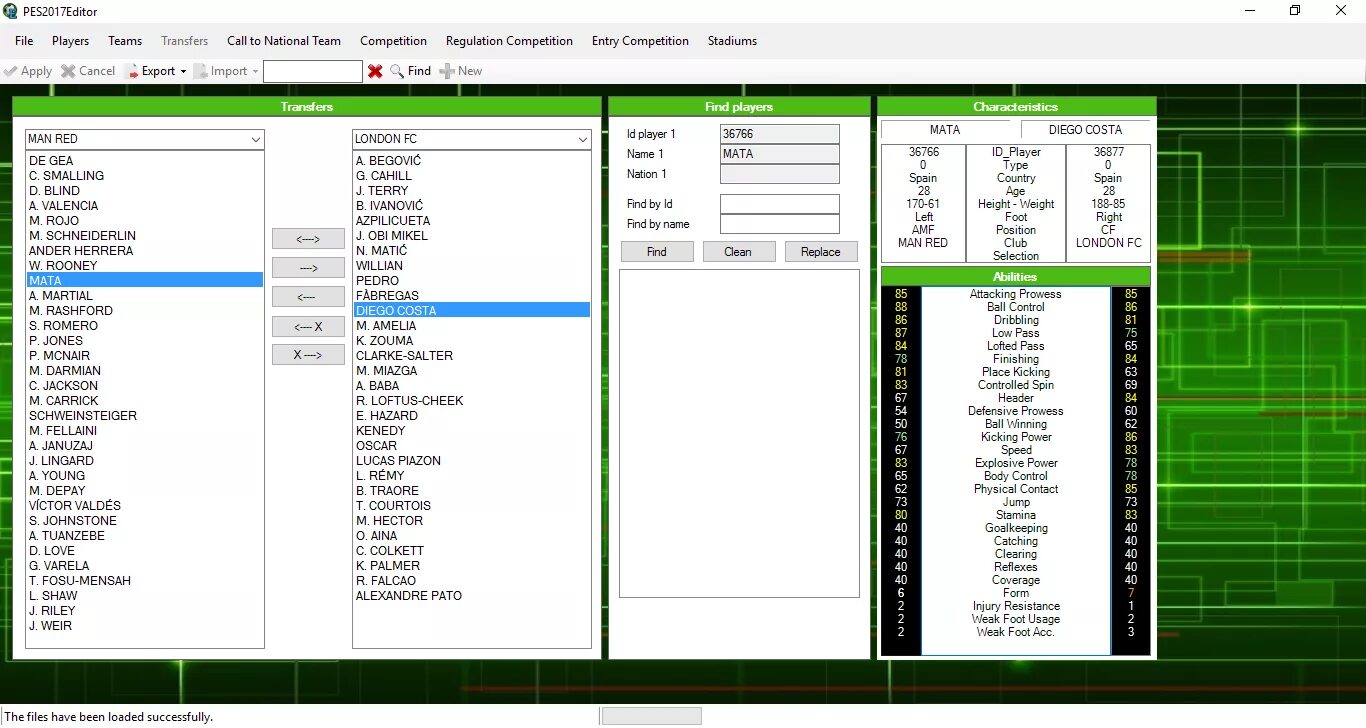Click the <--- X transfer button

tap(308, 326)
